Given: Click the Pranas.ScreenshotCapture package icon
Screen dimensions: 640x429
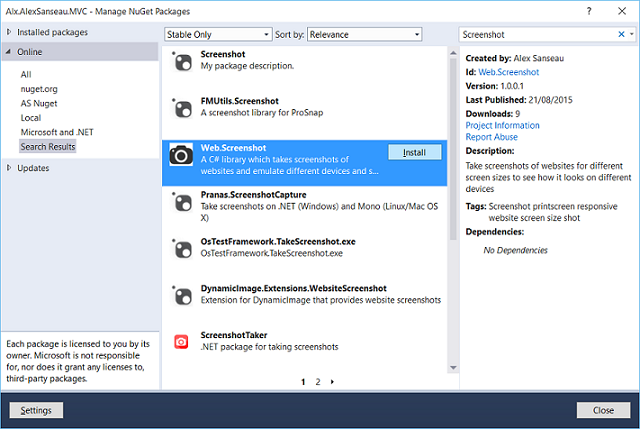Looking at the screenshot, I should click(x=182, y=202).
